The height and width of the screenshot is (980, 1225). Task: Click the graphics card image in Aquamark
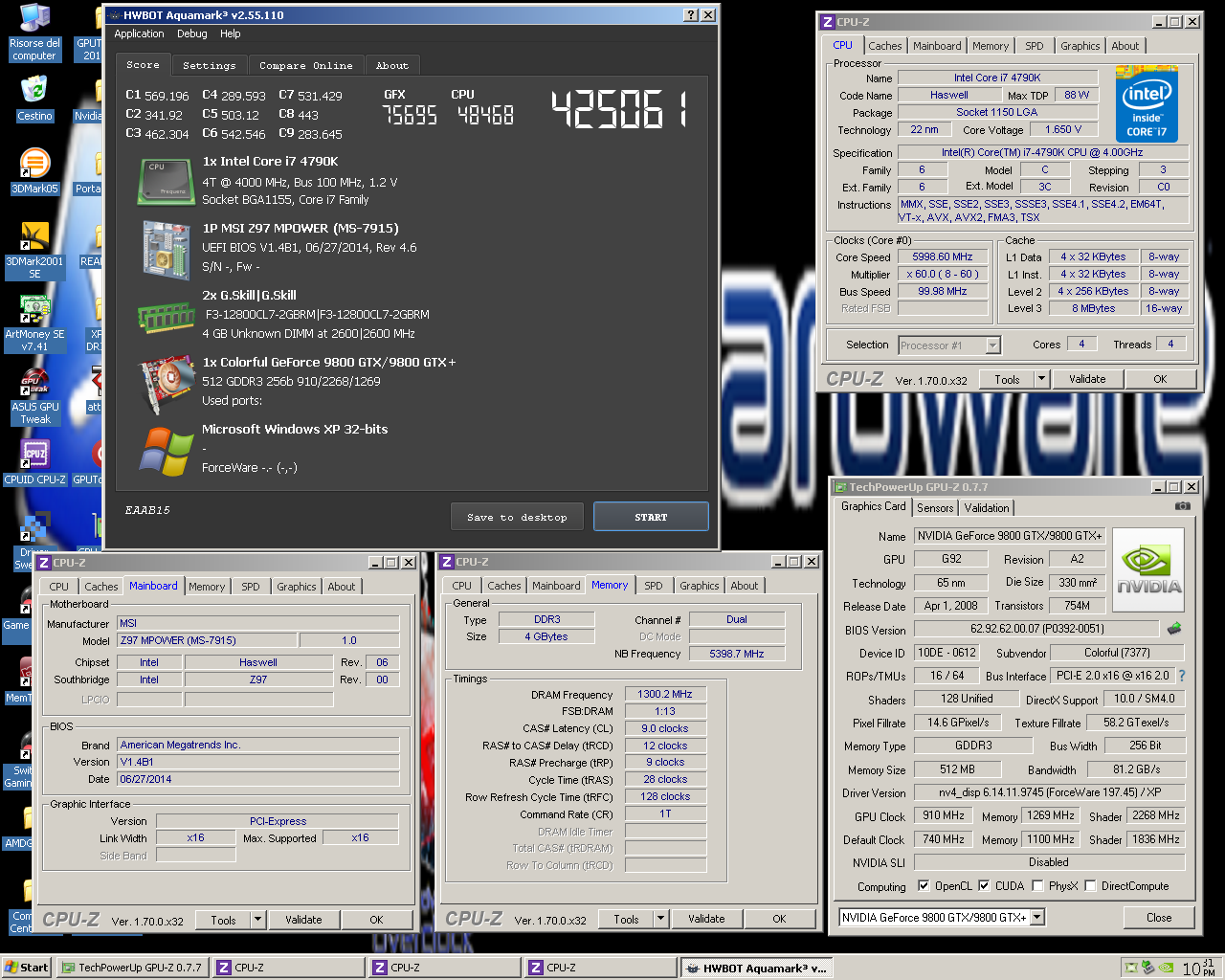(166, 385)
